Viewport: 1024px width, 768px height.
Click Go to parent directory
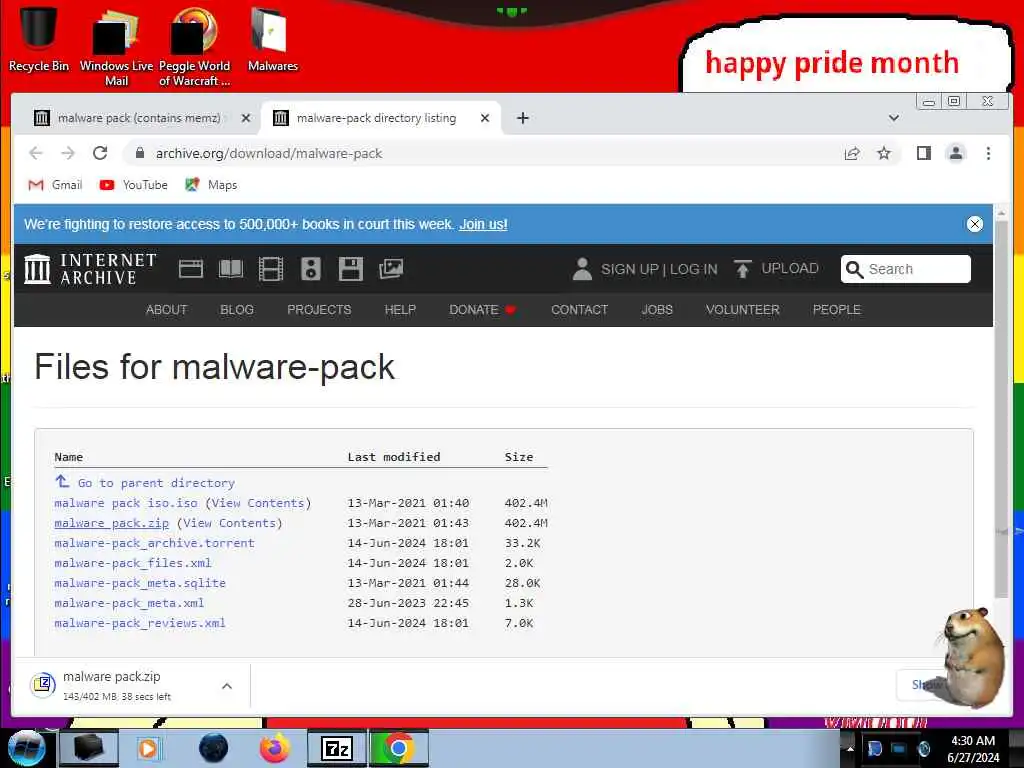[145, 483]
